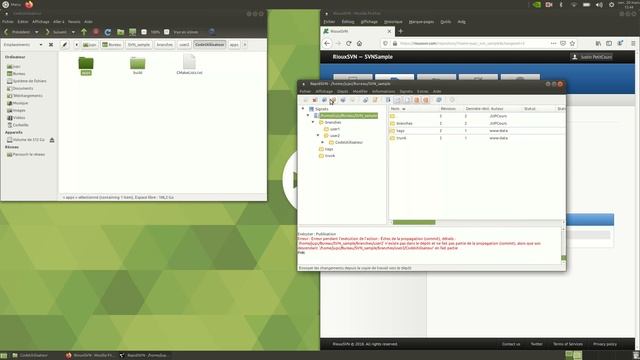Click the user account button on RiouxSVN page

tap(591, 57)
